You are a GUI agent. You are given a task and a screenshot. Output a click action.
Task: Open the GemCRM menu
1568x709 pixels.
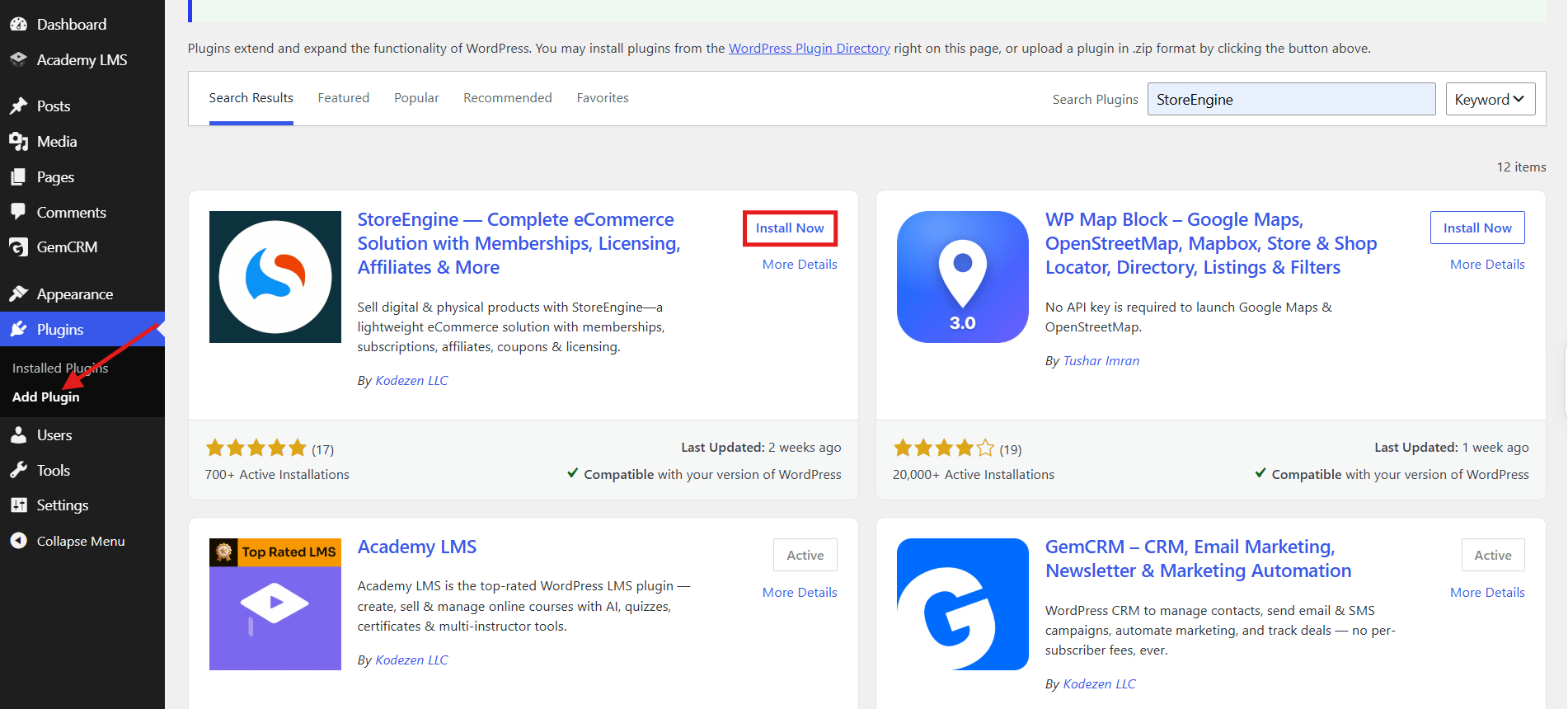[82, 247]
